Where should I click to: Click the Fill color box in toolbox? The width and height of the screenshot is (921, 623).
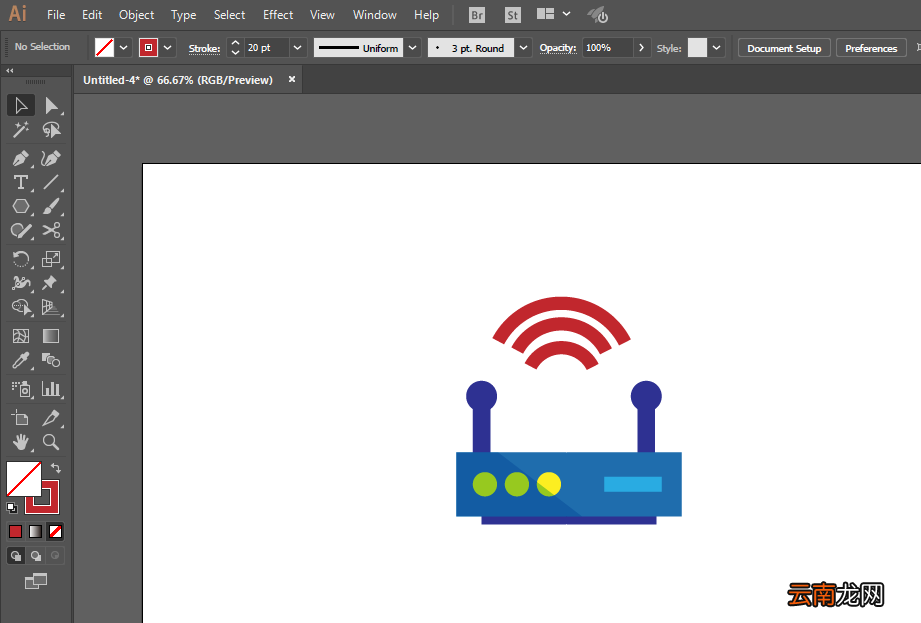(23, 479)
